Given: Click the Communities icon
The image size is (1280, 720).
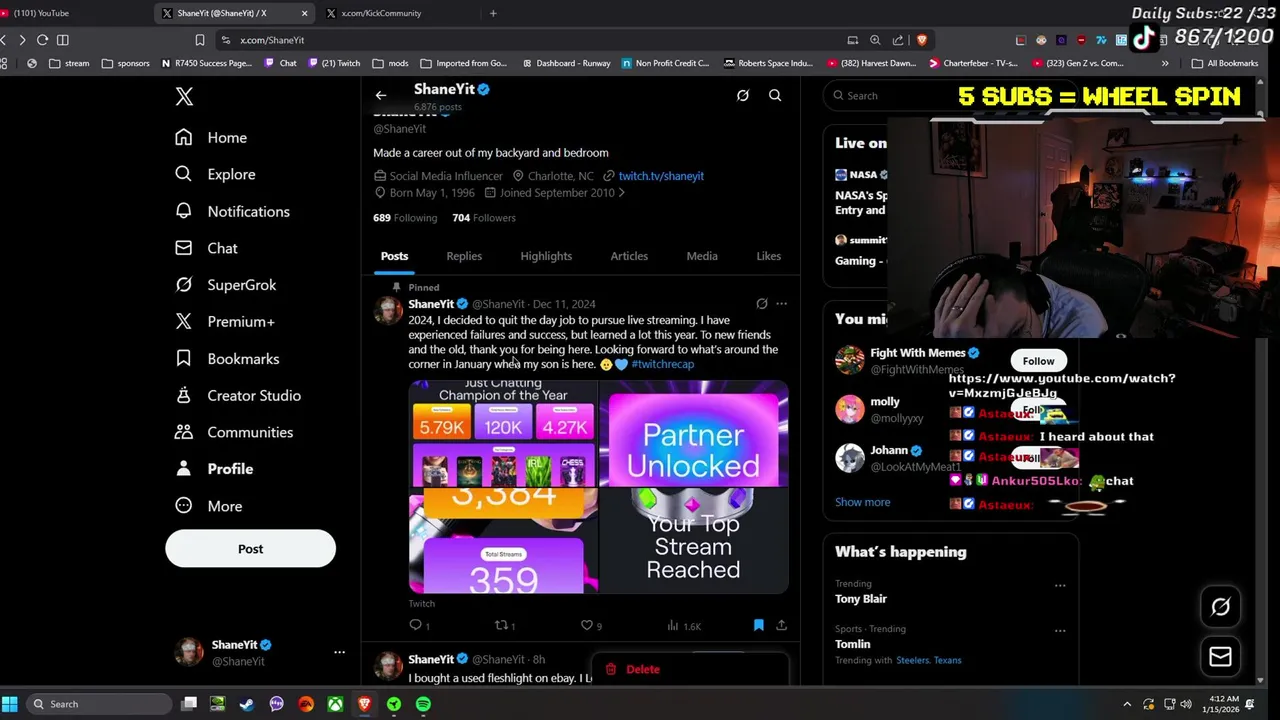Looking at the screenshot, I should (183, 432).
